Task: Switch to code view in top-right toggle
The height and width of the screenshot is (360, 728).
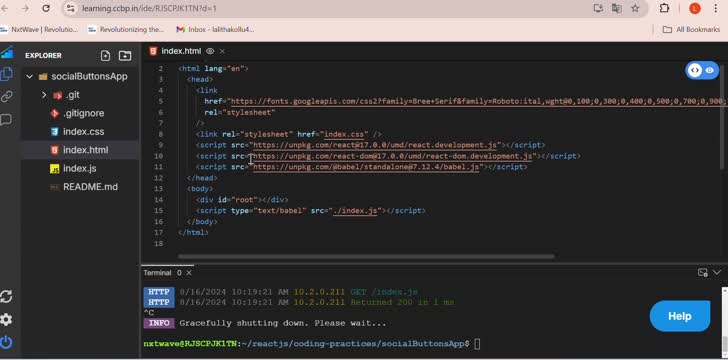Action: coord(695,70)
